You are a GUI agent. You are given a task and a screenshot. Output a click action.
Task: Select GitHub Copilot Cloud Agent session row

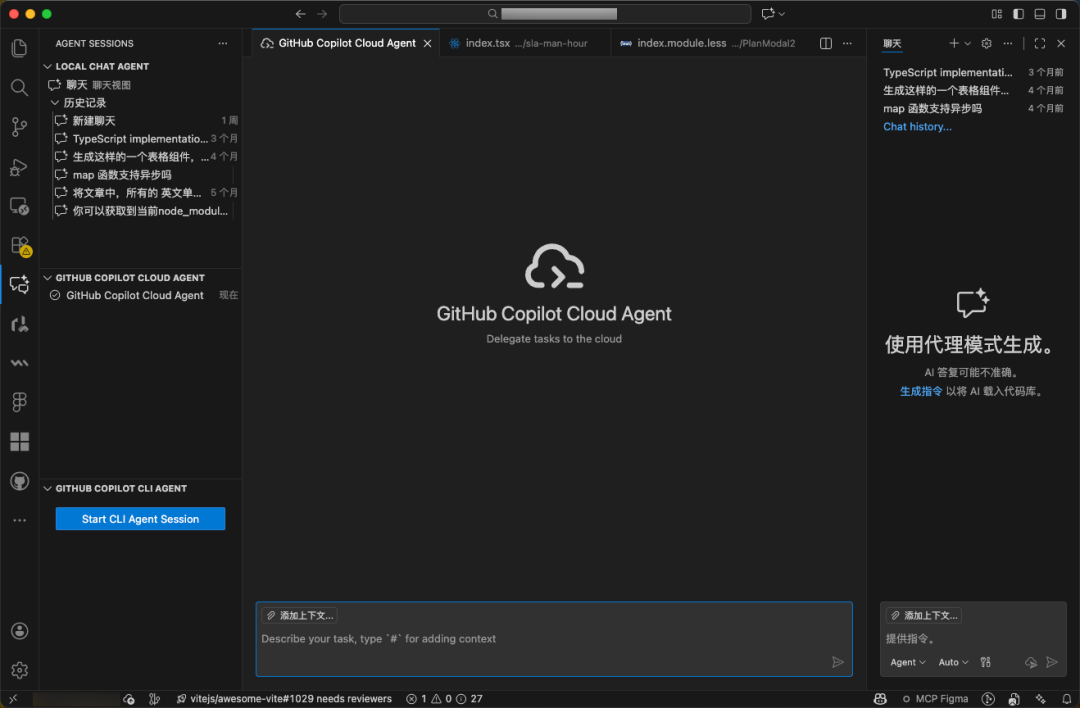141,295
